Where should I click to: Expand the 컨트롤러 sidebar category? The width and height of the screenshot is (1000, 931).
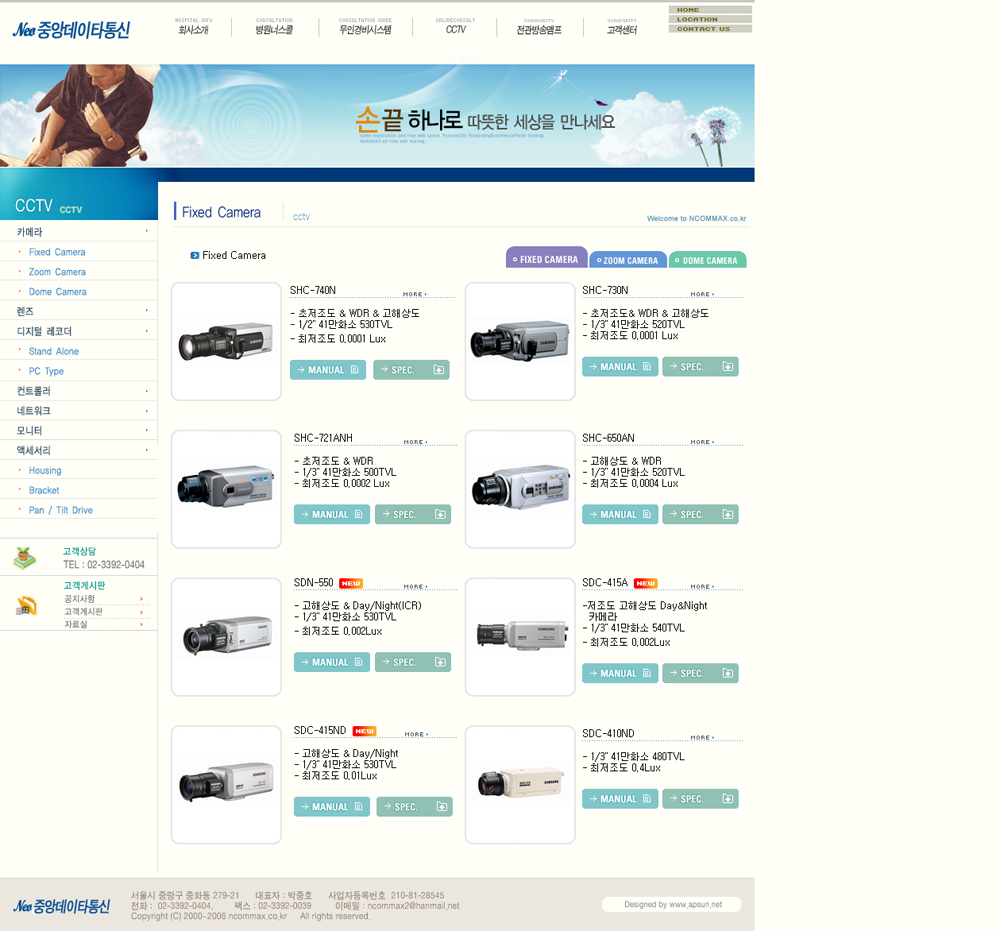tap(78, 391)
